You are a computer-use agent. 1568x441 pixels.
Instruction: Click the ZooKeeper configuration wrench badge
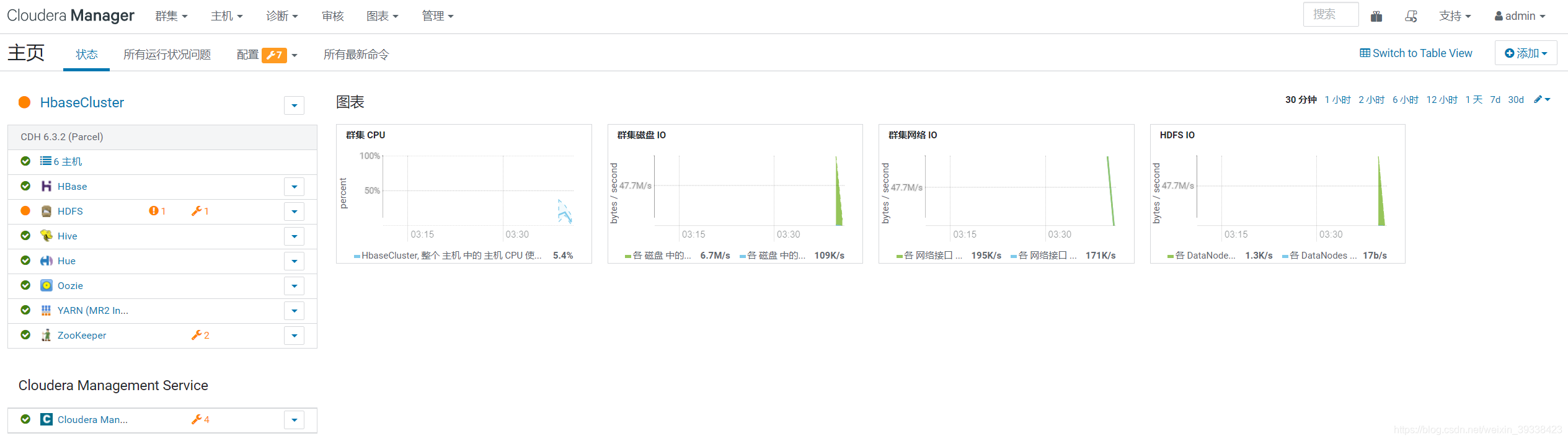coord(200,335)
